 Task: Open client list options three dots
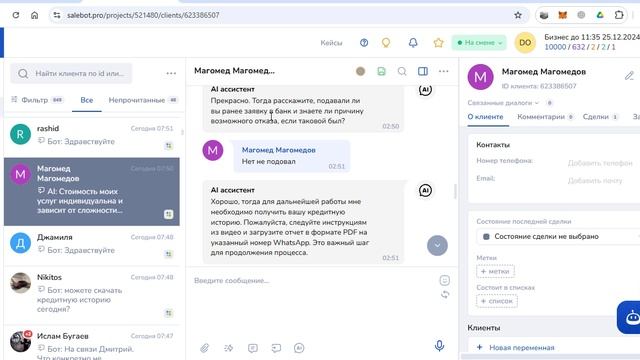click(171, 73)
